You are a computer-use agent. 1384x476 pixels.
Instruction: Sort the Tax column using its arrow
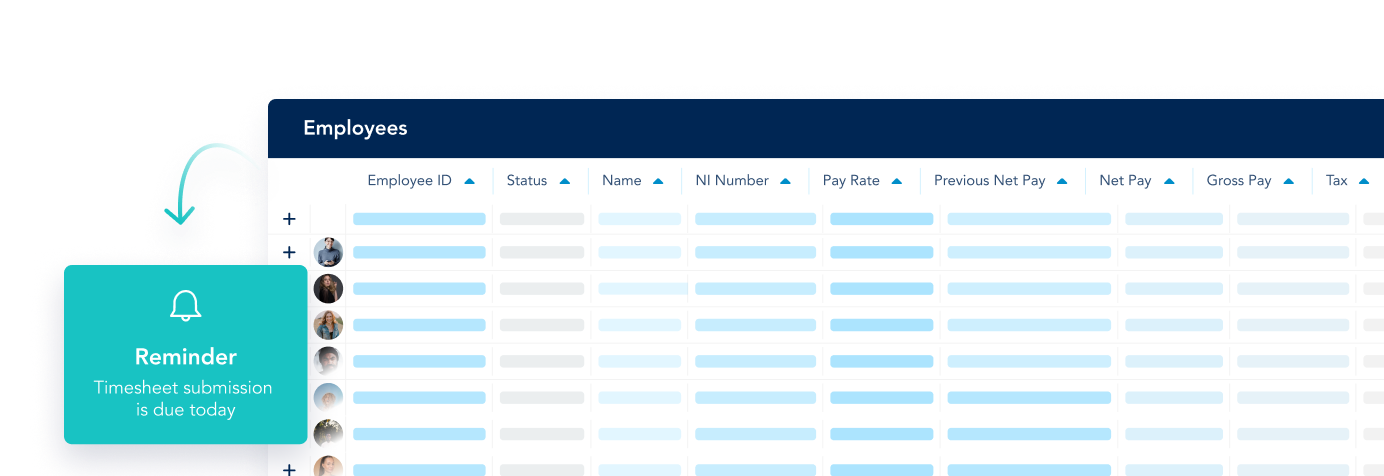click(x=1365, y=181)
